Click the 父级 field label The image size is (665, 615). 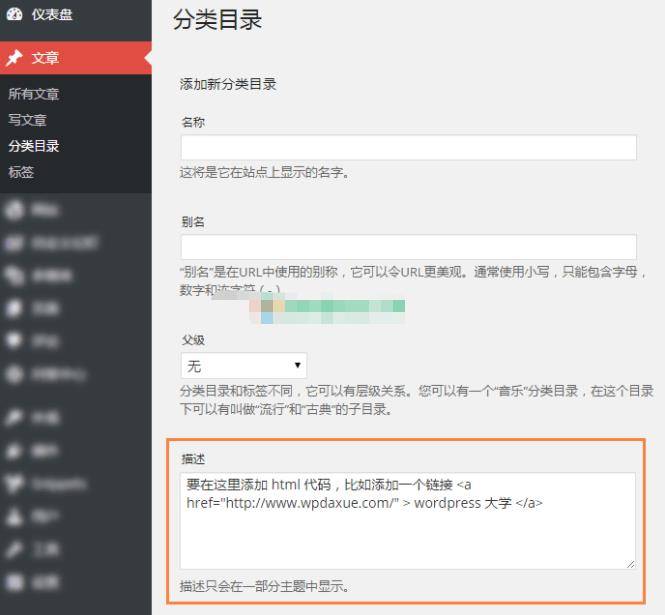click(x=193, y=340)
